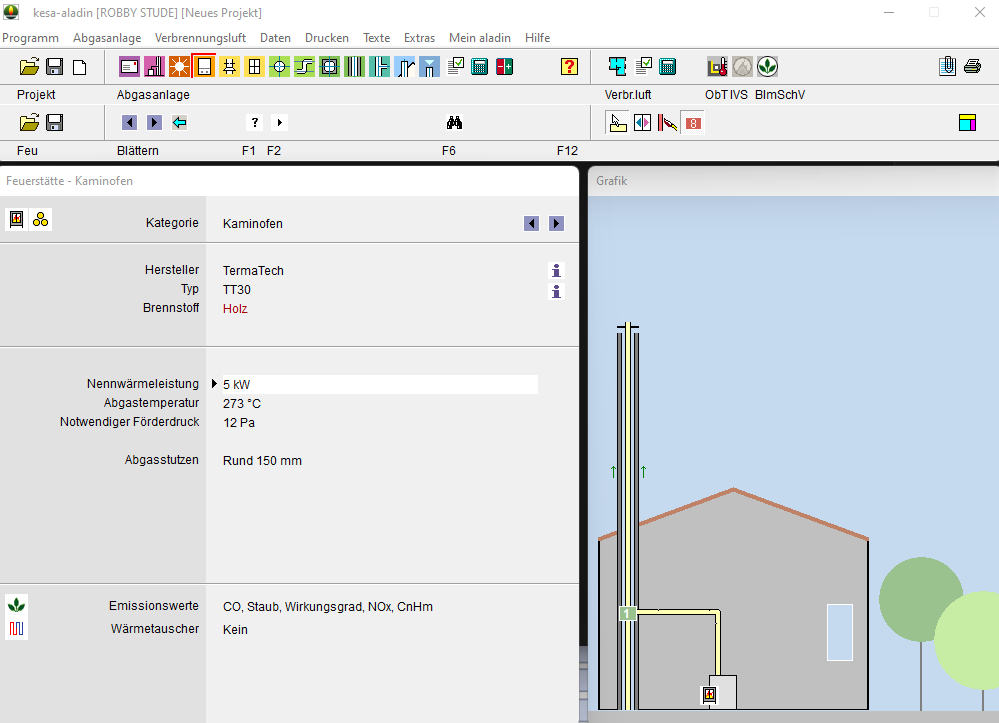
Task: Click the new blank document icon
Action: [x=79, y=67]
